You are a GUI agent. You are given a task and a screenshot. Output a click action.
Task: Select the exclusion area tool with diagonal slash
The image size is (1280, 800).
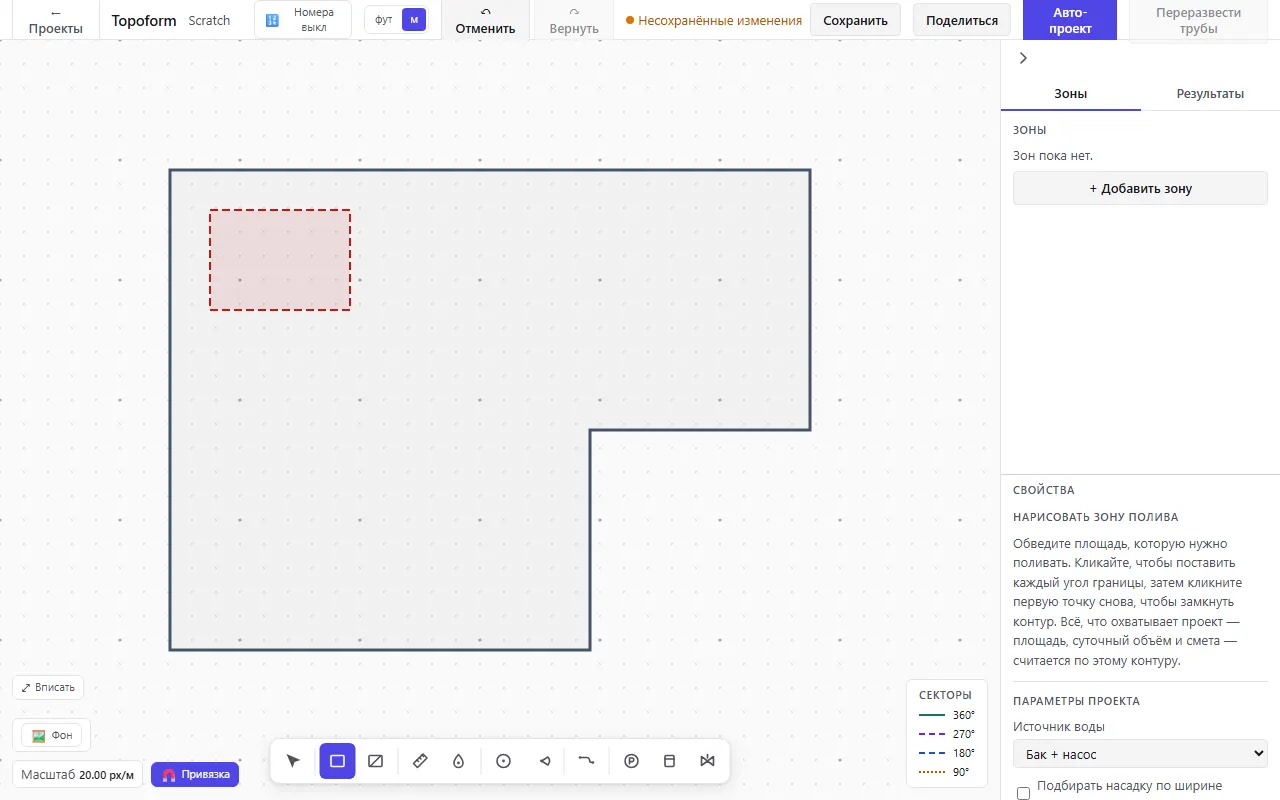(x=376, y=761)
